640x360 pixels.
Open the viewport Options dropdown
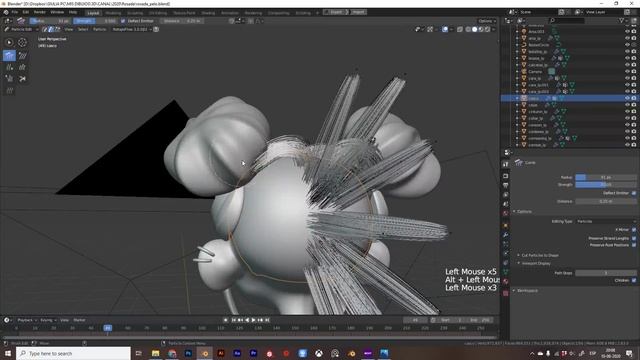coord(487,21)
